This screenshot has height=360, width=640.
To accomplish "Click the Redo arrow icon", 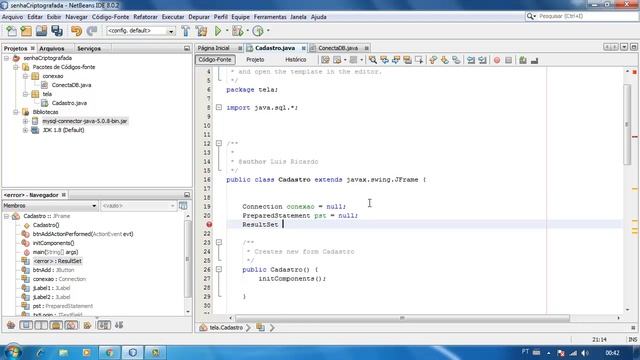I will [92, 31].
